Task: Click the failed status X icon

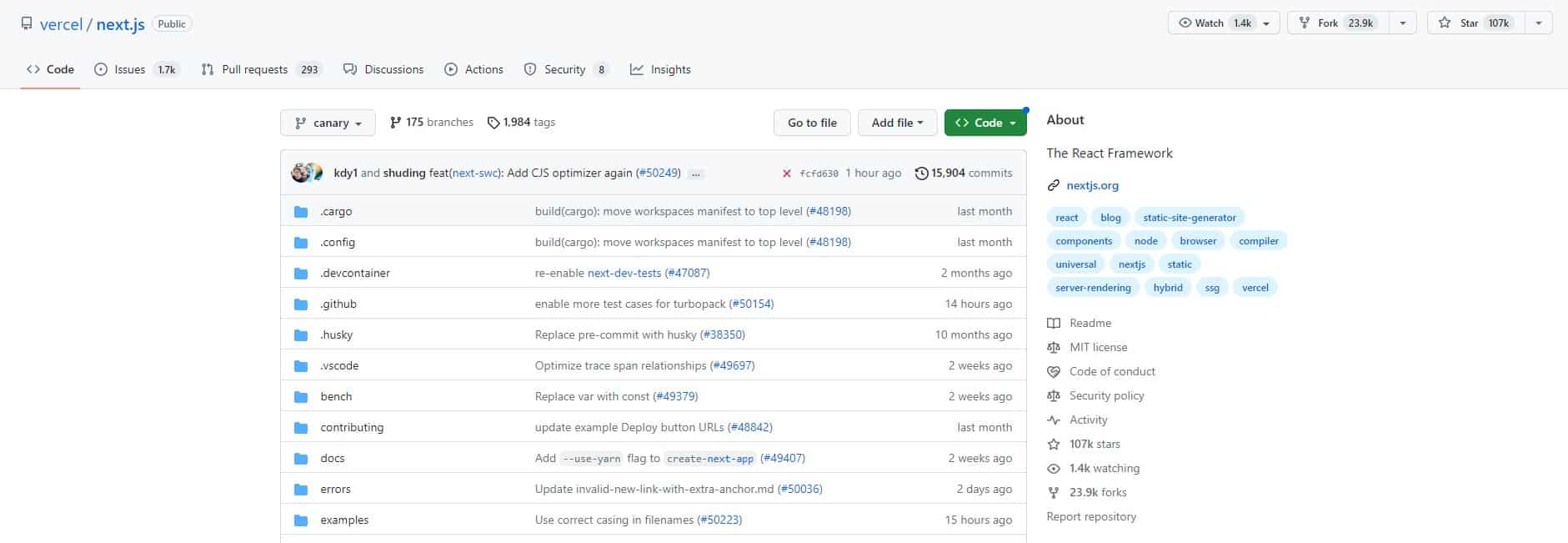Action: (x=786, y=173)
